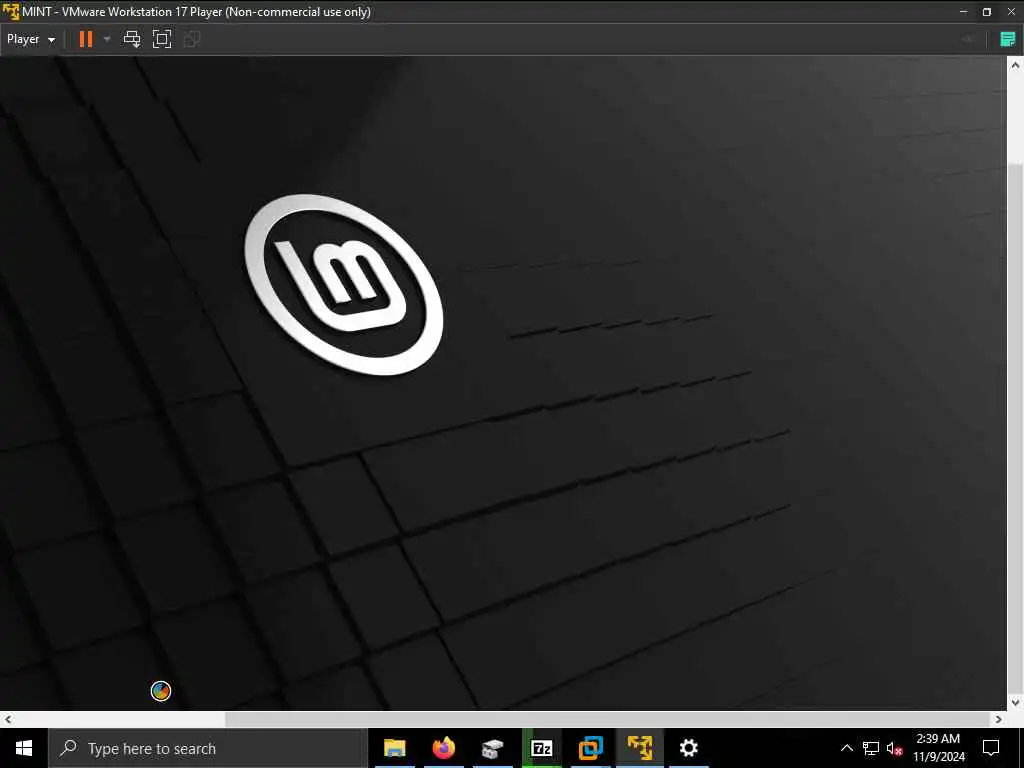This screenshot has height=768, width=1024.
Task: Close the VMware Player window
Action: coord(1011,12)
